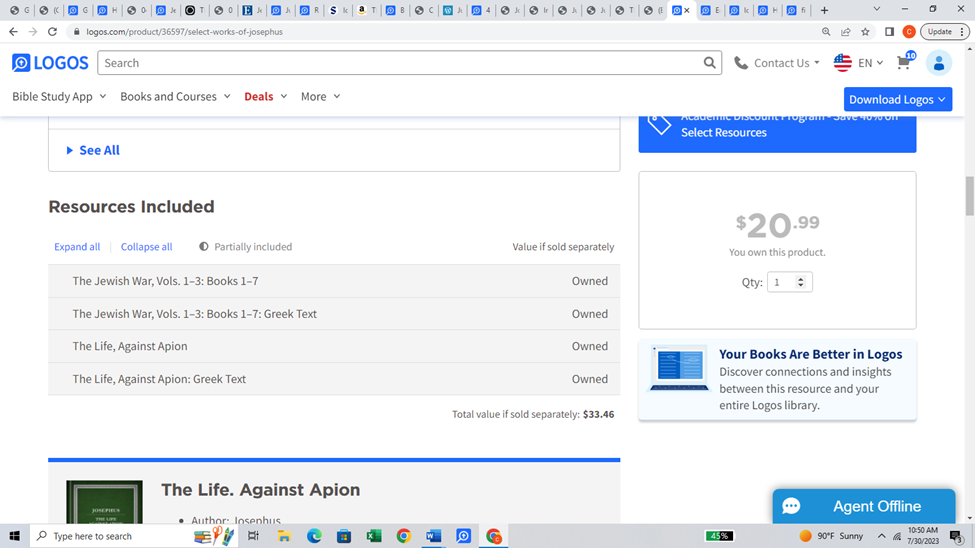Open The Life, Against Apion row
The image size is (975, 548).
click(334, 346)
